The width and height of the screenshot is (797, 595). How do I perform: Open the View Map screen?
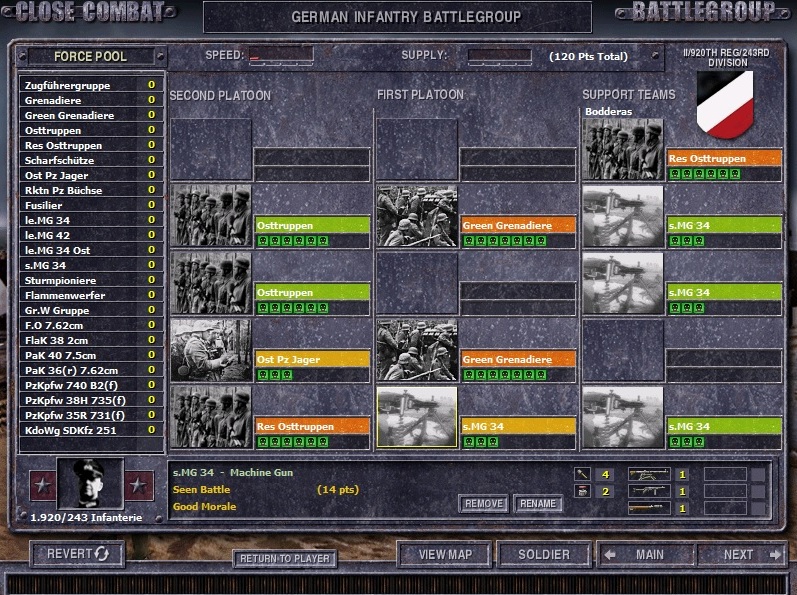pyautogui.click(x=445, y=554)
